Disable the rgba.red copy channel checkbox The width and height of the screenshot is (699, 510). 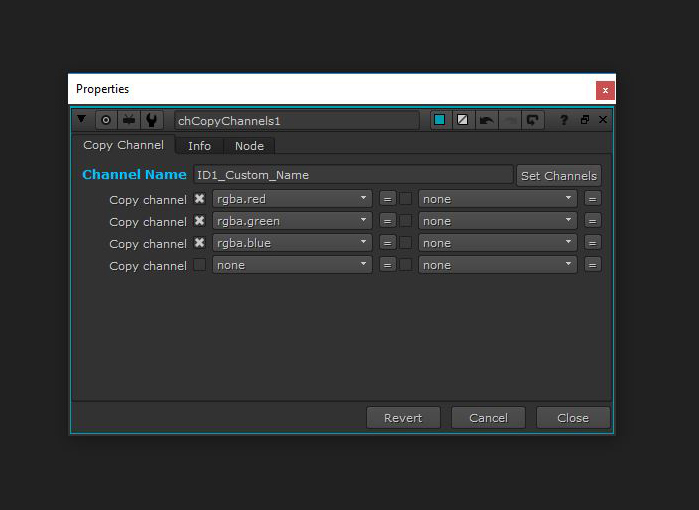click(x=200, y=199)
